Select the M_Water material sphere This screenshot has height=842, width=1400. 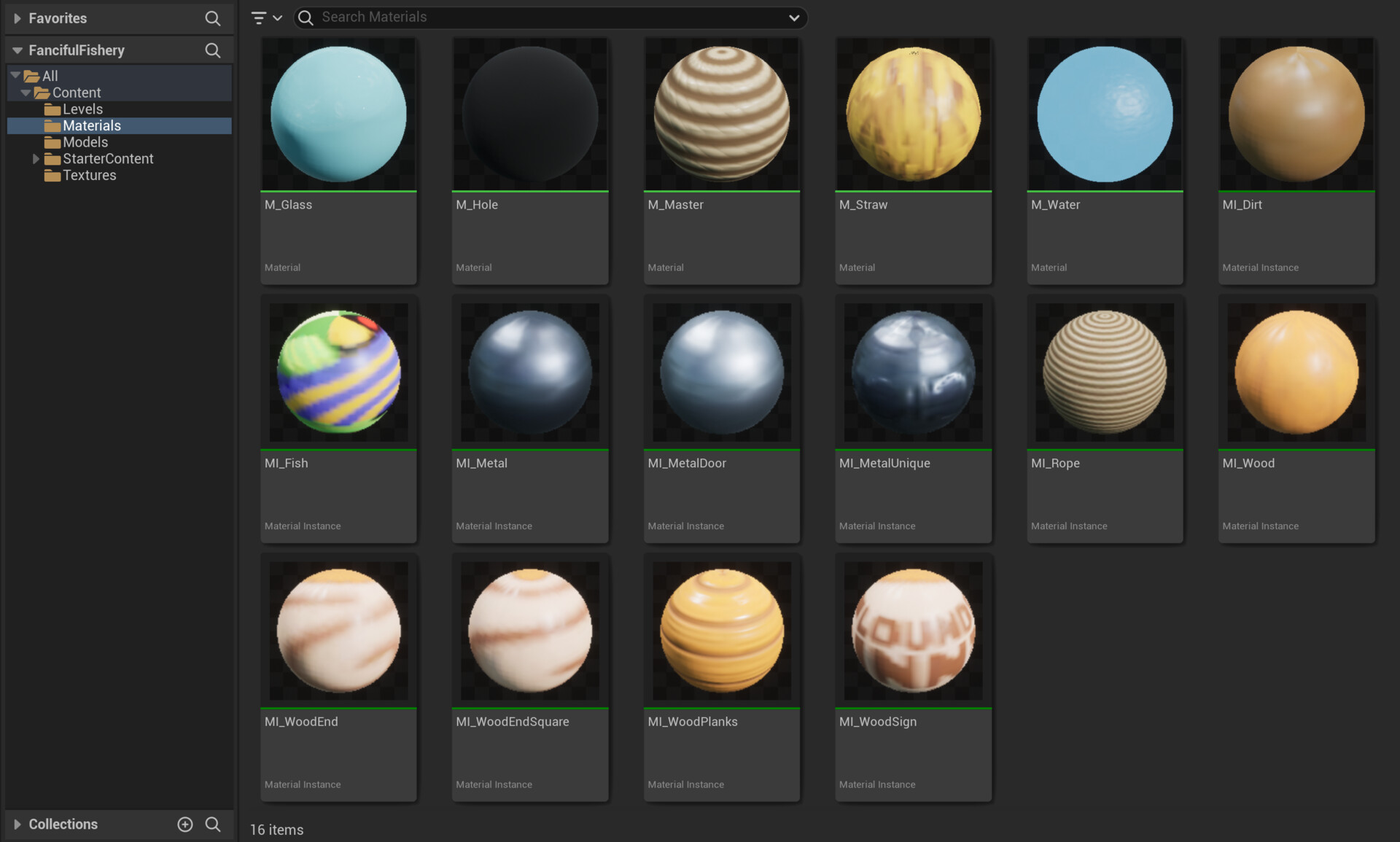pyautogui.click(x=1105, y=114)
